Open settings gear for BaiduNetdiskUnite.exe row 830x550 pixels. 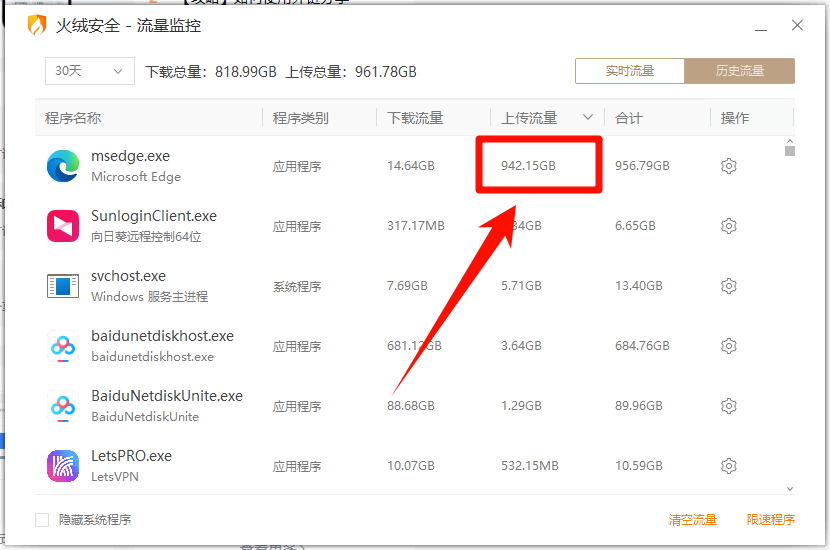[728, 406]
